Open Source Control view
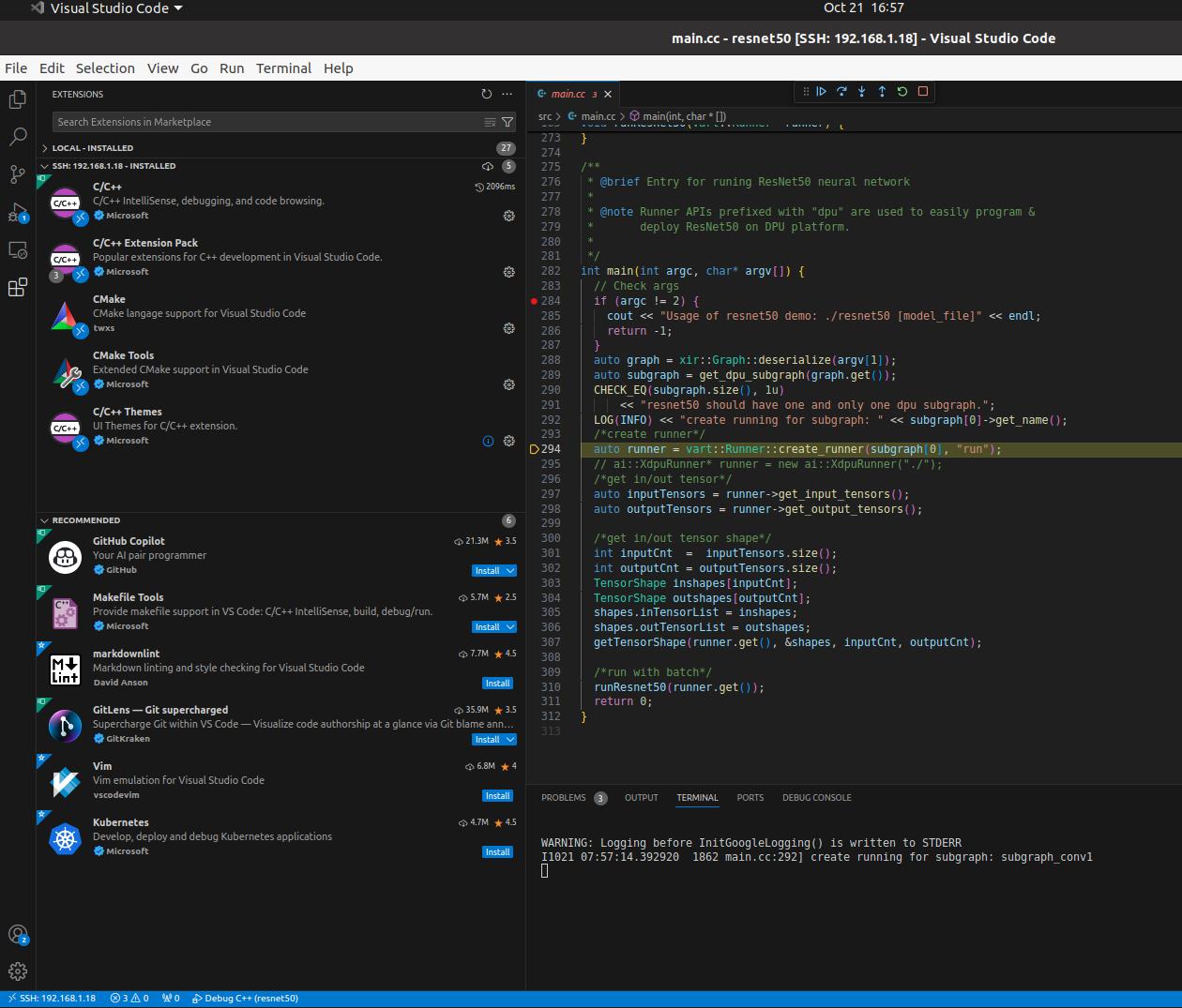Image resolution: width=1182 pixels, height=1008 pixels. (17, 174)
